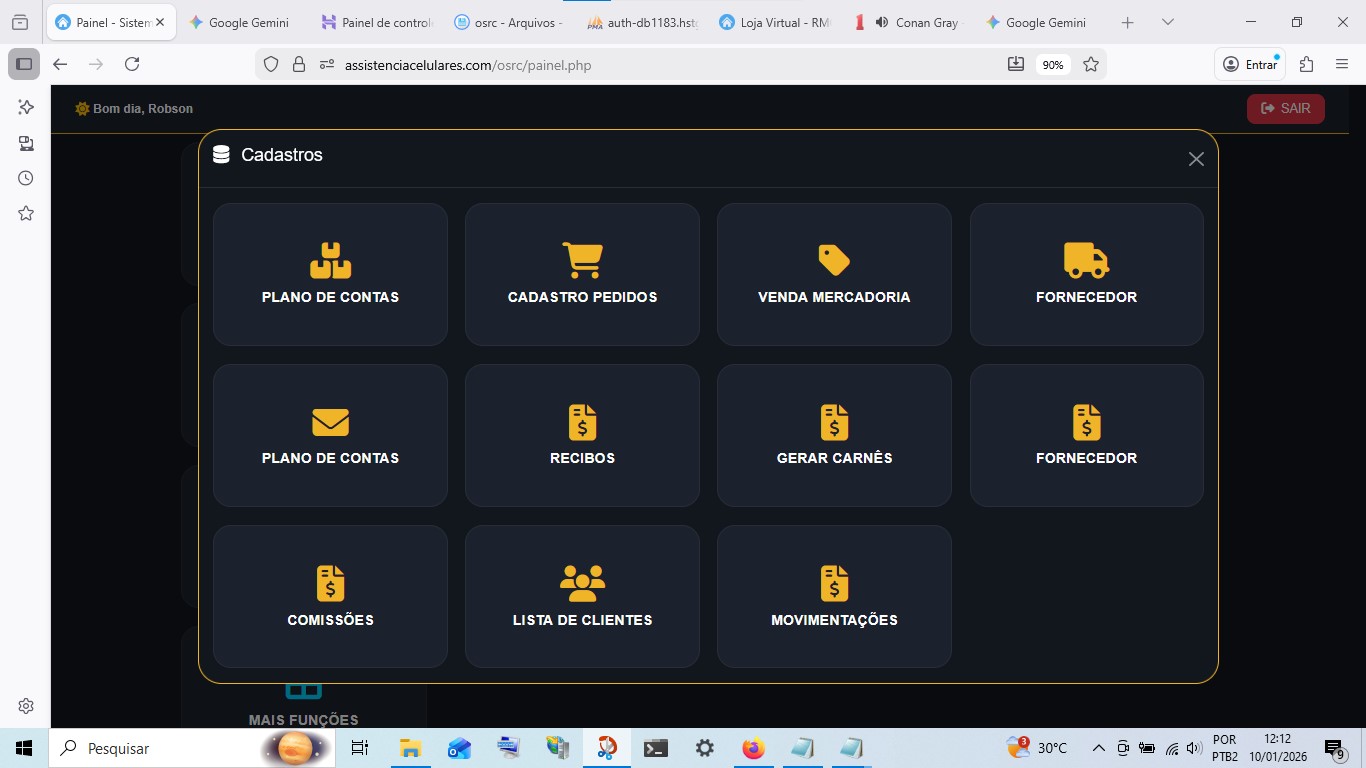Expand the list all tabs dropdown arrow
Screen dimensions: 1366x768
tap(1169, 22)
